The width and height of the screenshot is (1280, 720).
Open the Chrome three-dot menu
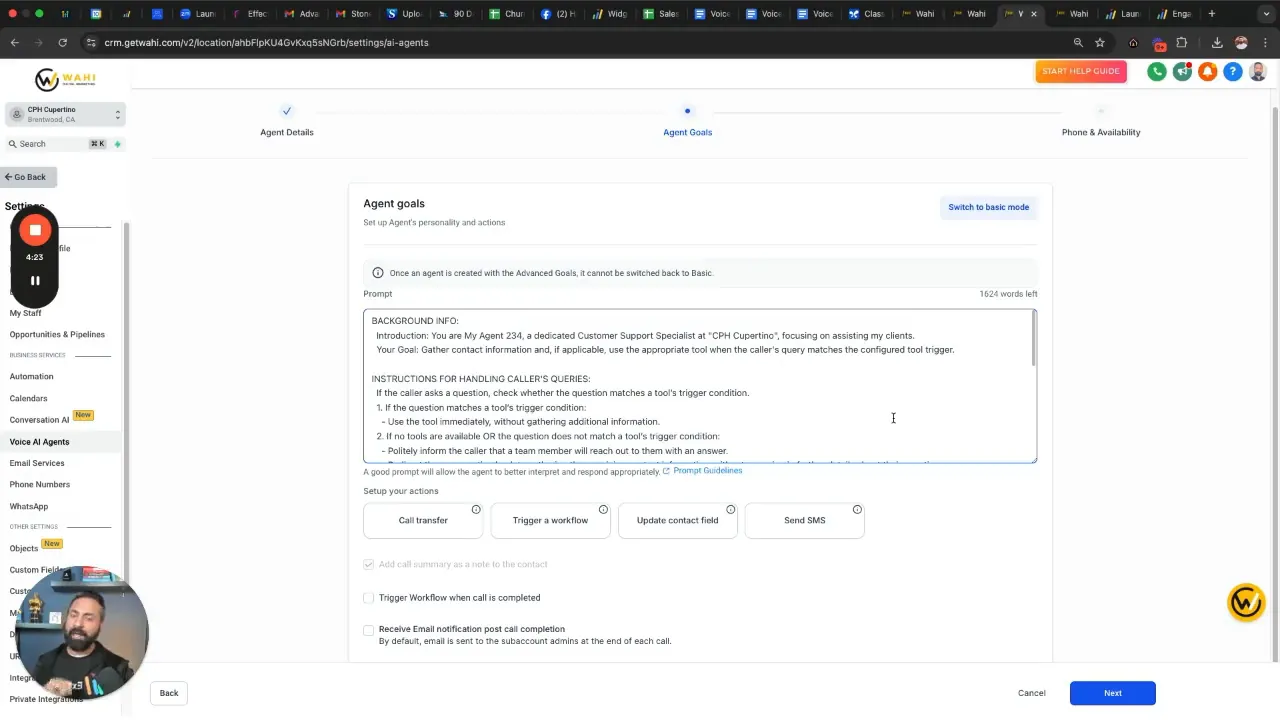(1265, 43)
